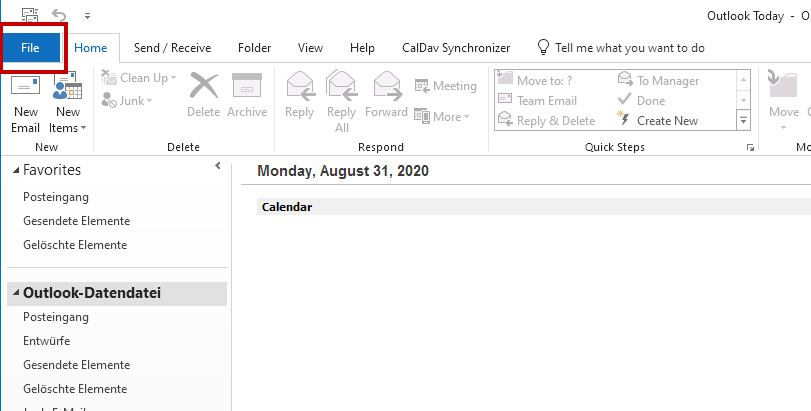Open Gelöschte Elemente under Favorites
The image size is (811, 411).
click(x=75, y=245)
